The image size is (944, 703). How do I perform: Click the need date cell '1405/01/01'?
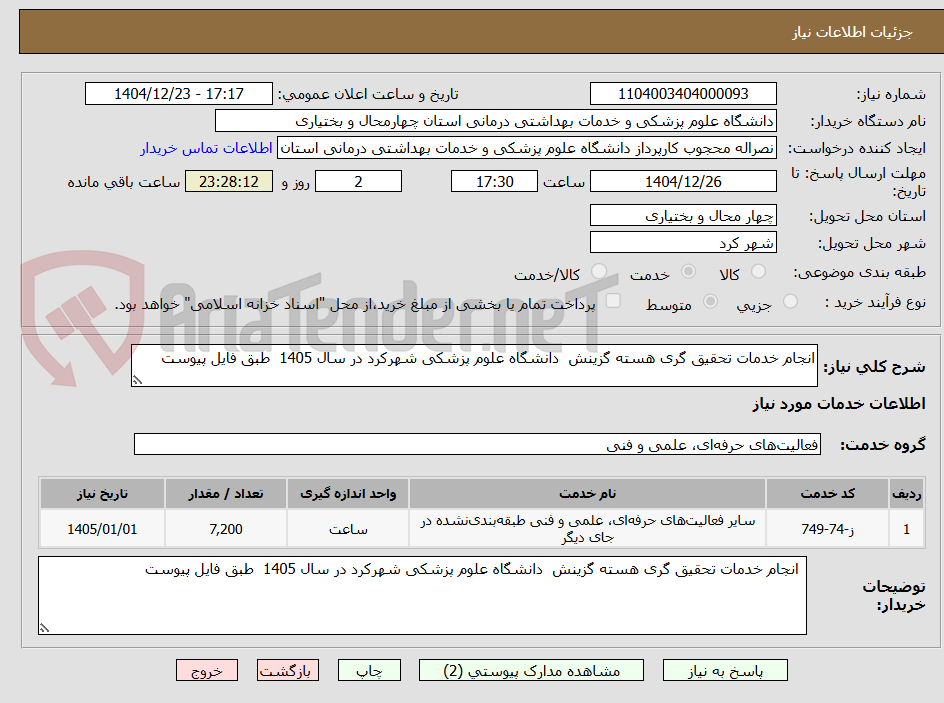click(x=102, y=529)
